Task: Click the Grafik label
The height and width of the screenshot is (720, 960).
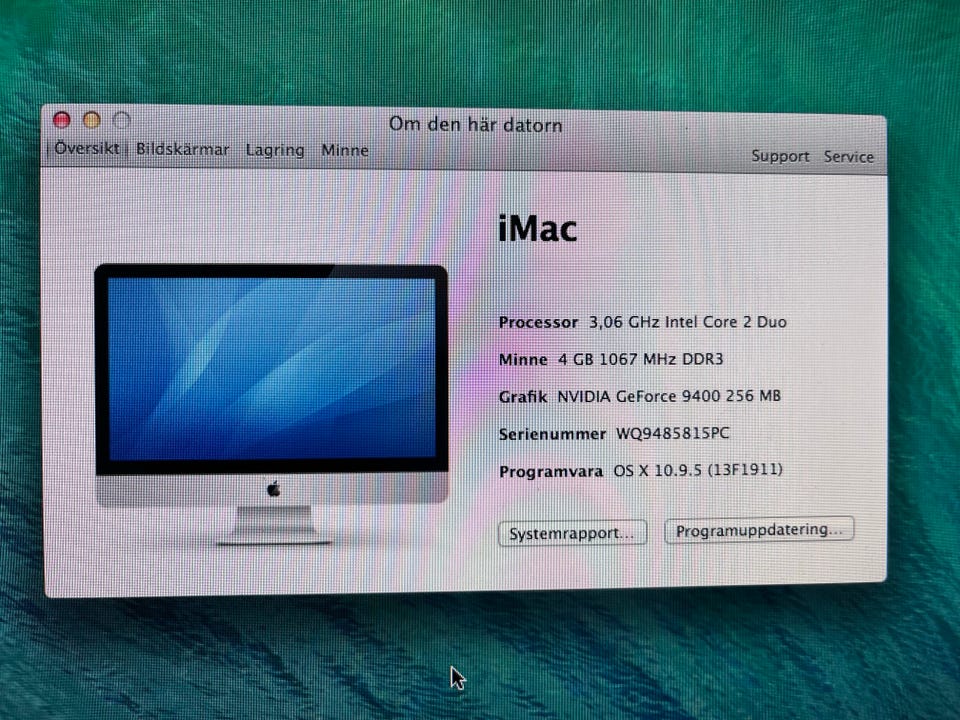Action: click(523, 397)
